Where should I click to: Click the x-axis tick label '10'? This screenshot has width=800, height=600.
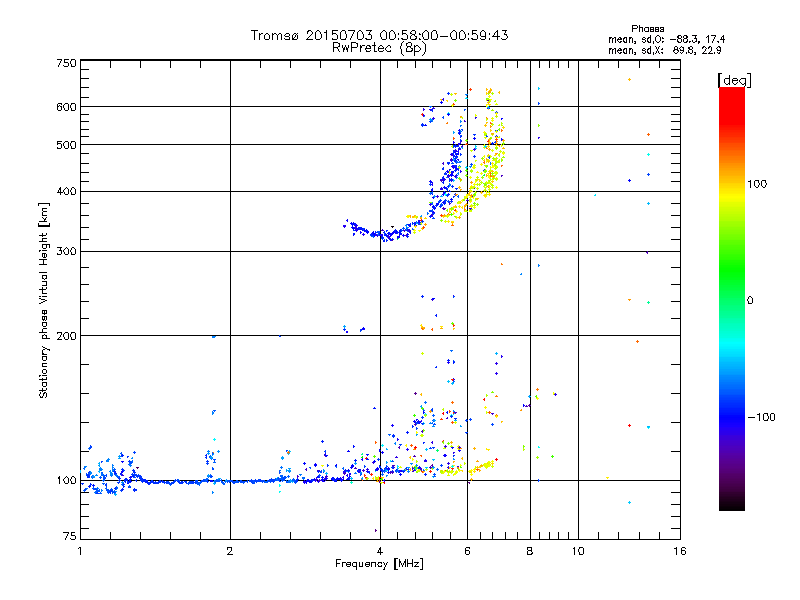pyautogui.click(x=578, y=551)
